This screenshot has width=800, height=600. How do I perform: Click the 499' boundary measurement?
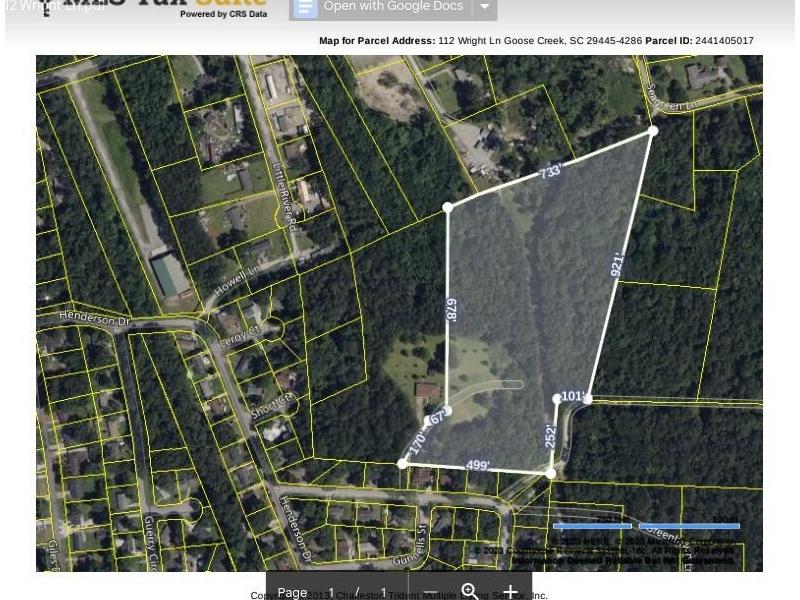click(x=478, y=465)
